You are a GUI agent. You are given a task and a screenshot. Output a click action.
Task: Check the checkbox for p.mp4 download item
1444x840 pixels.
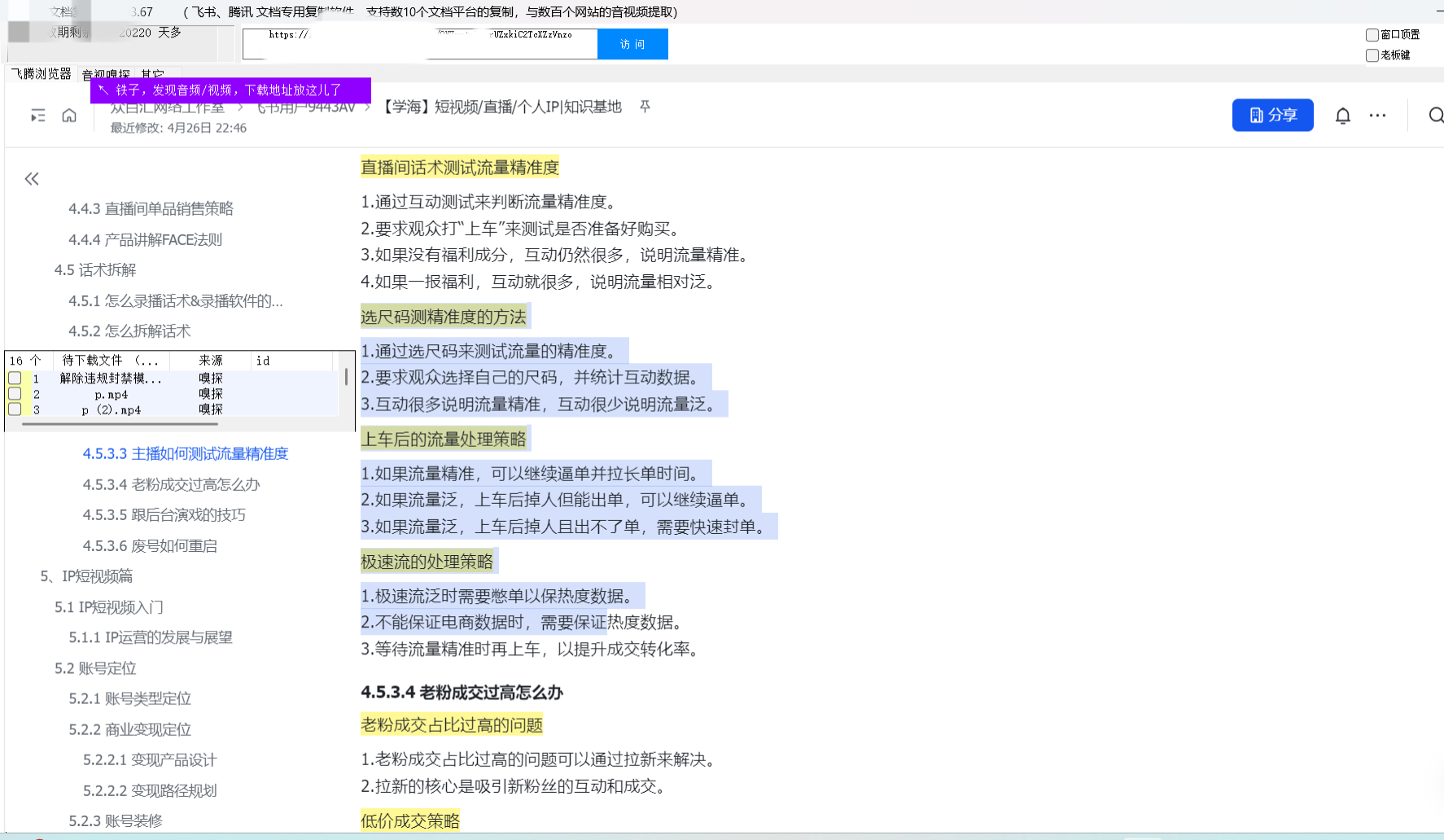tap(15, 393)
